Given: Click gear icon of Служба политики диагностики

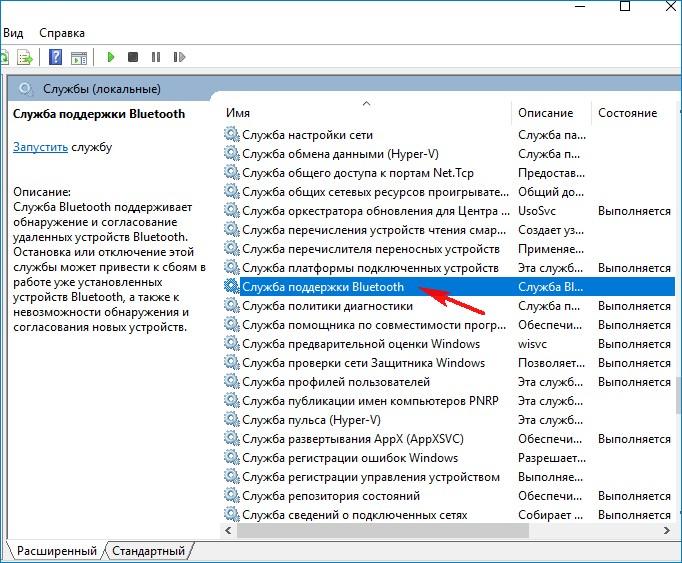Looking at the screenshot, I should tap(231, 306).
